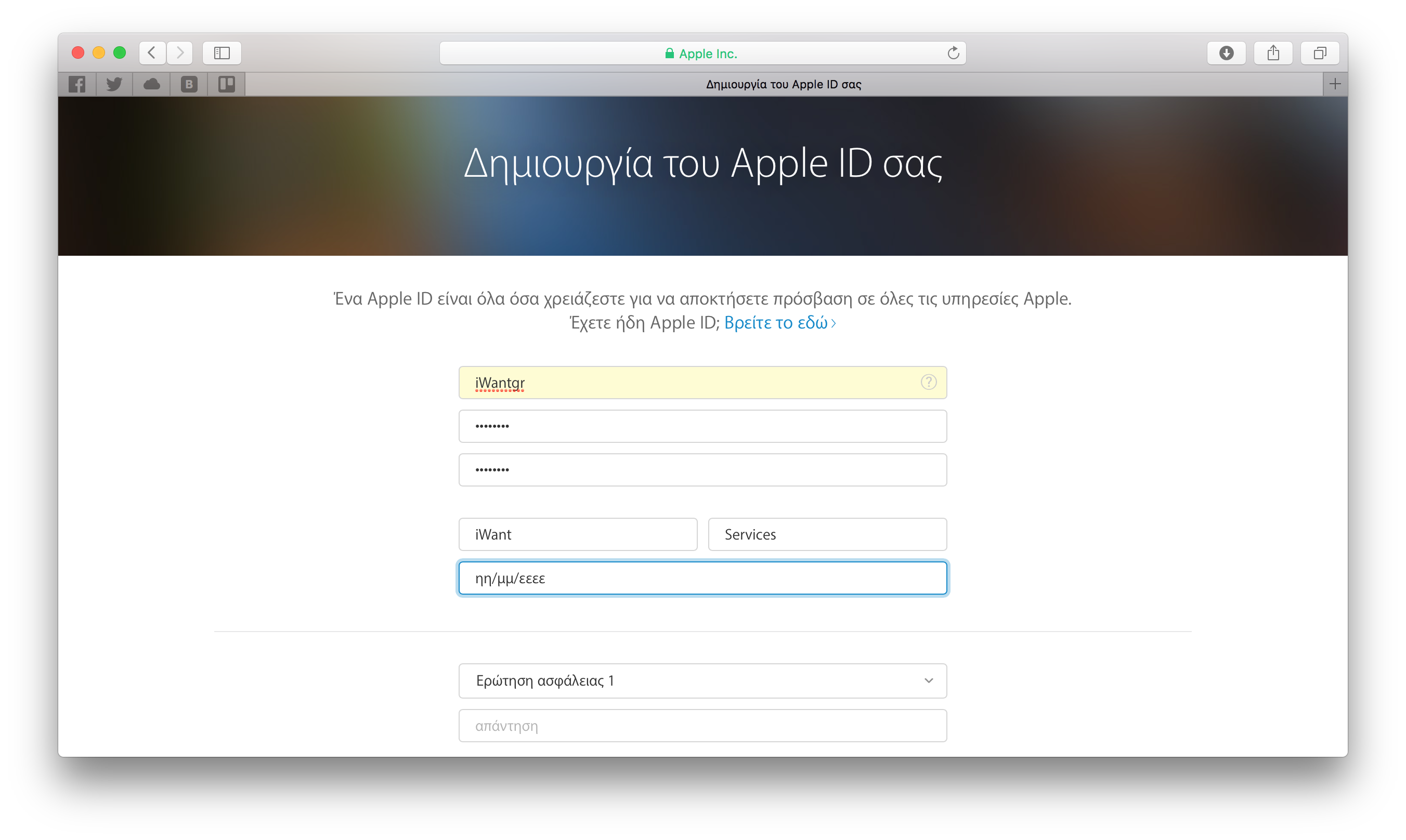This screenshot has height=840, width=1406.
Task: Follow the Βρείτε το εδώ link
Action: (x=780, y=323)
